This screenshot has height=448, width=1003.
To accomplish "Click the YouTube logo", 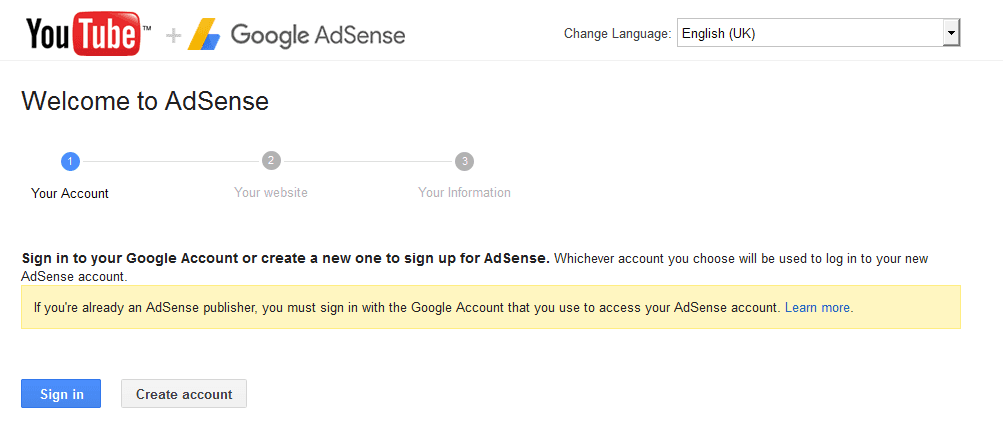I will [x=88, y=34].
